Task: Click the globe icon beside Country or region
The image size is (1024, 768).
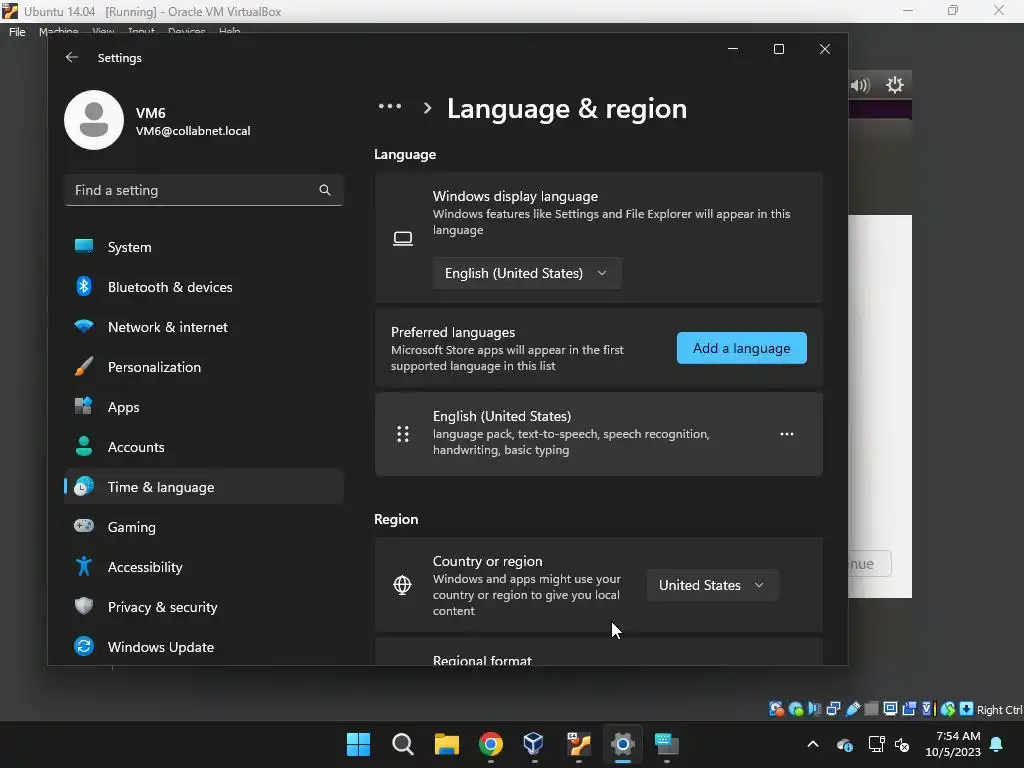Action: click(x=402, y=584)
